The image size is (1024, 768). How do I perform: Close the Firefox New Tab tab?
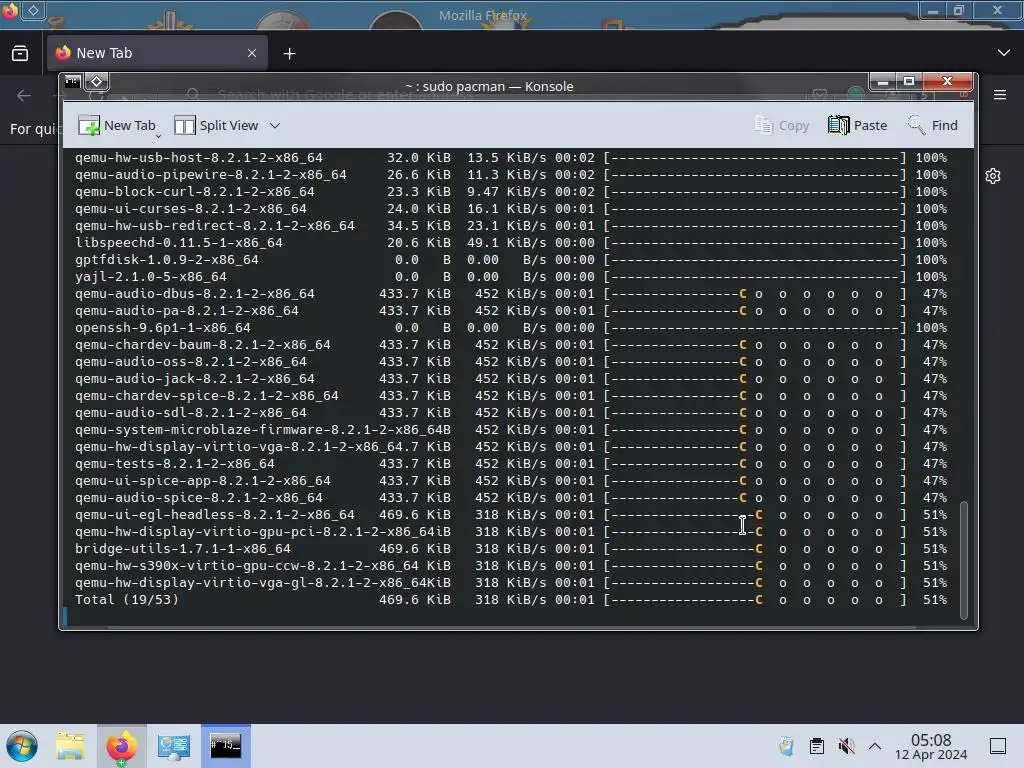point(252,53)
